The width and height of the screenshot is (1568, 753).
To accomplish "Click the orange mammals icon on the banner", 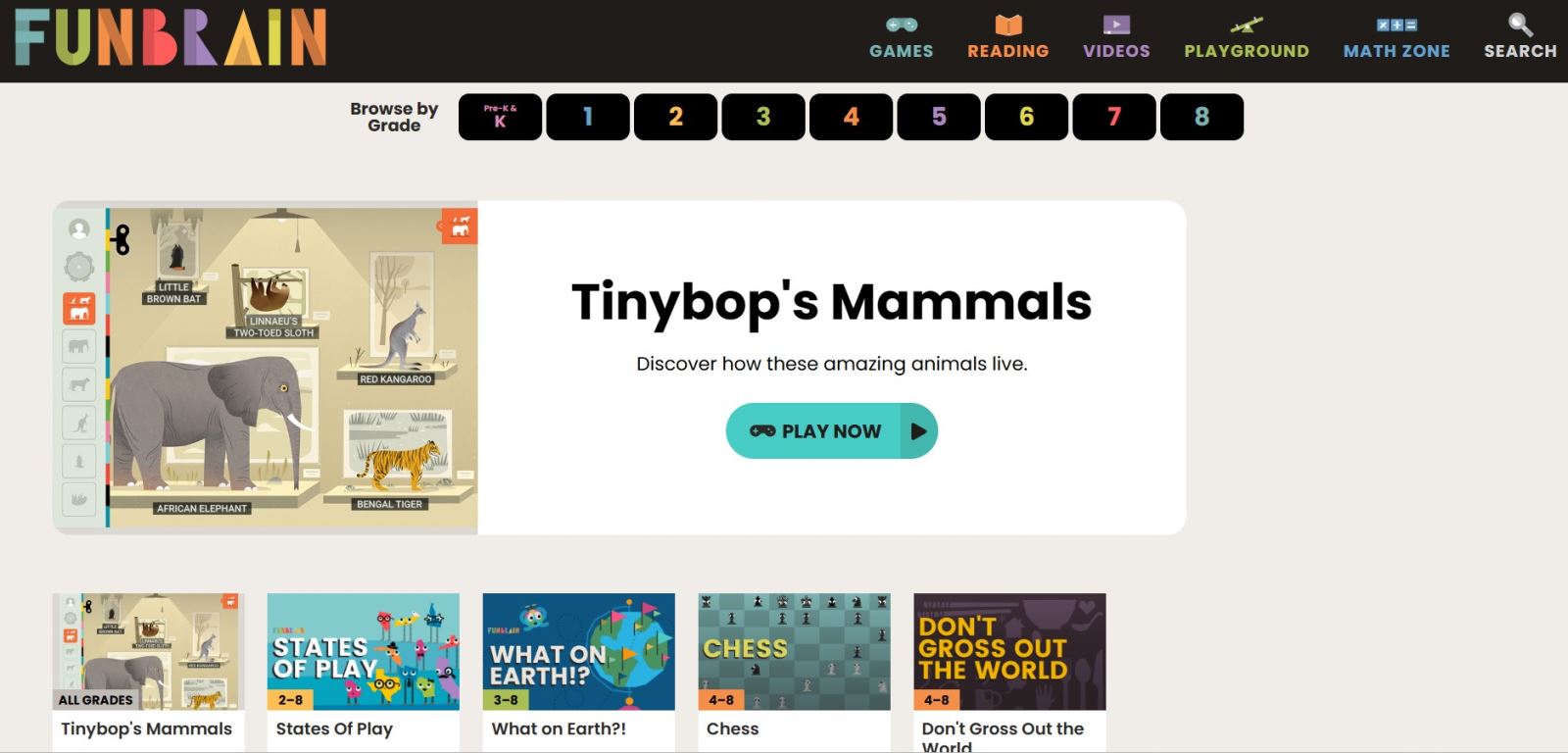I will [460, 226].
